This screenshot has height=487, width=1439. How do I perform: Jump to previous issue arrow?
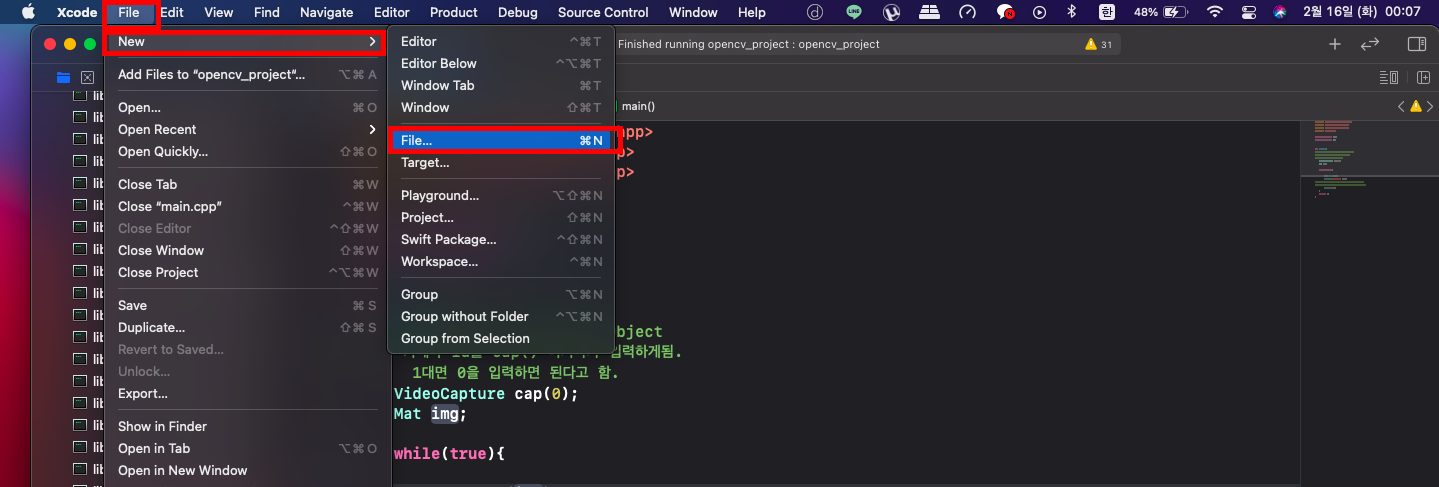[x=1401, y=106]
